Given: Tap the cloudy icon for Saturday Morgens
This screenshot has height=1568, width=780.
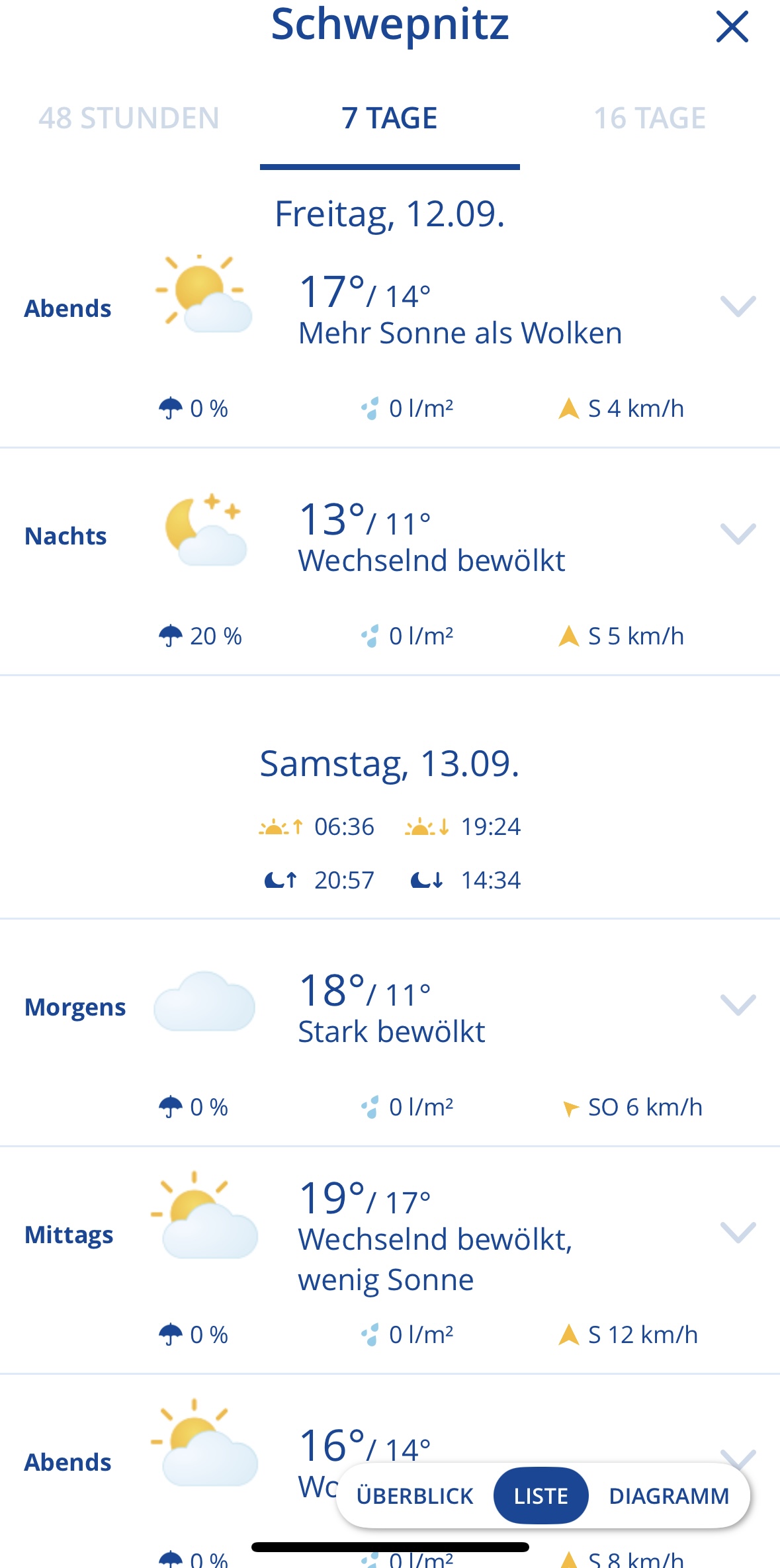Looking at the screenshot, I should (204, 1002).
